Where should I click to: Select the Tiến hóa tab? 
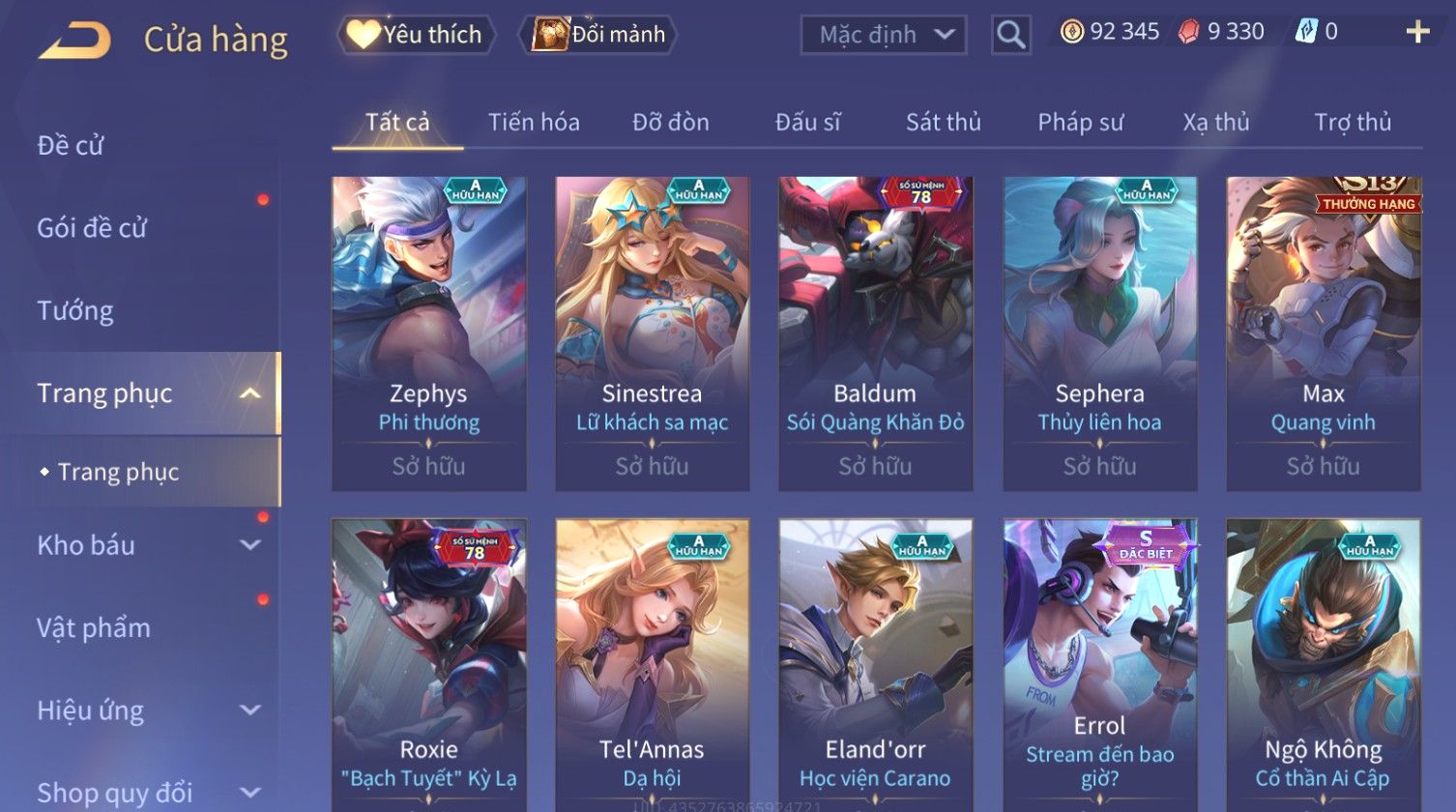[x=534, y=122]
